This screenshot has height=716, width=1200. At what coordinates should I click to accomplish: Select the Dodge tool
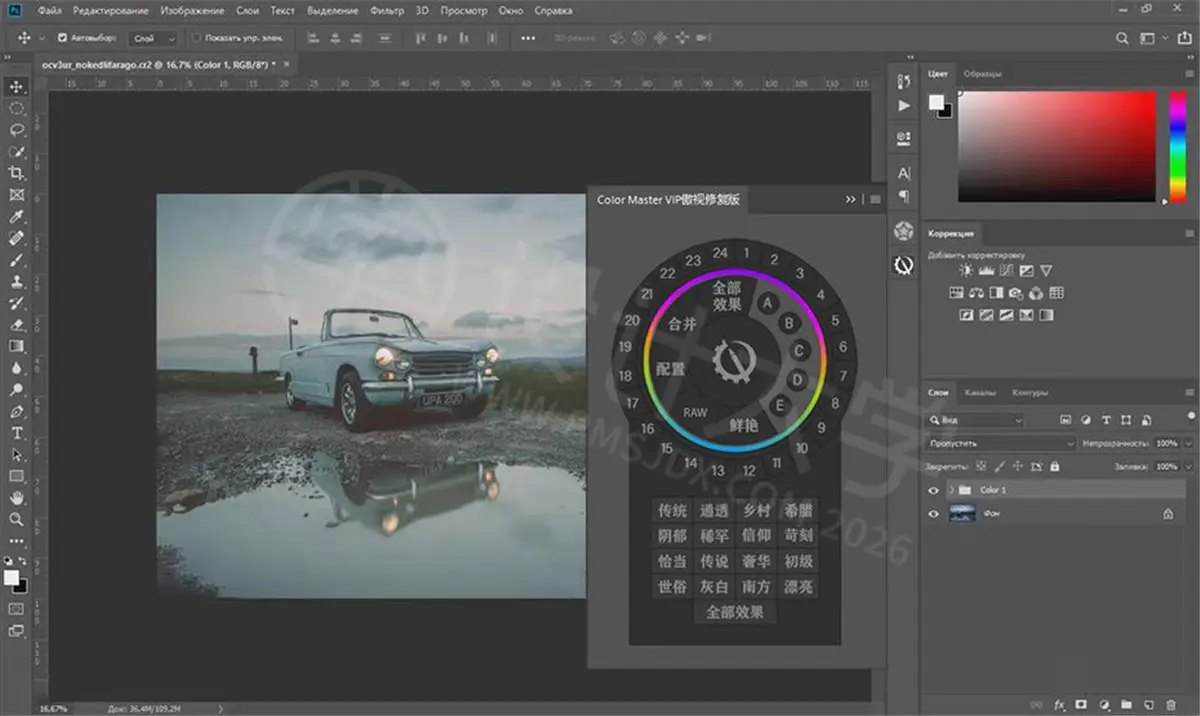tap(16, 389)
